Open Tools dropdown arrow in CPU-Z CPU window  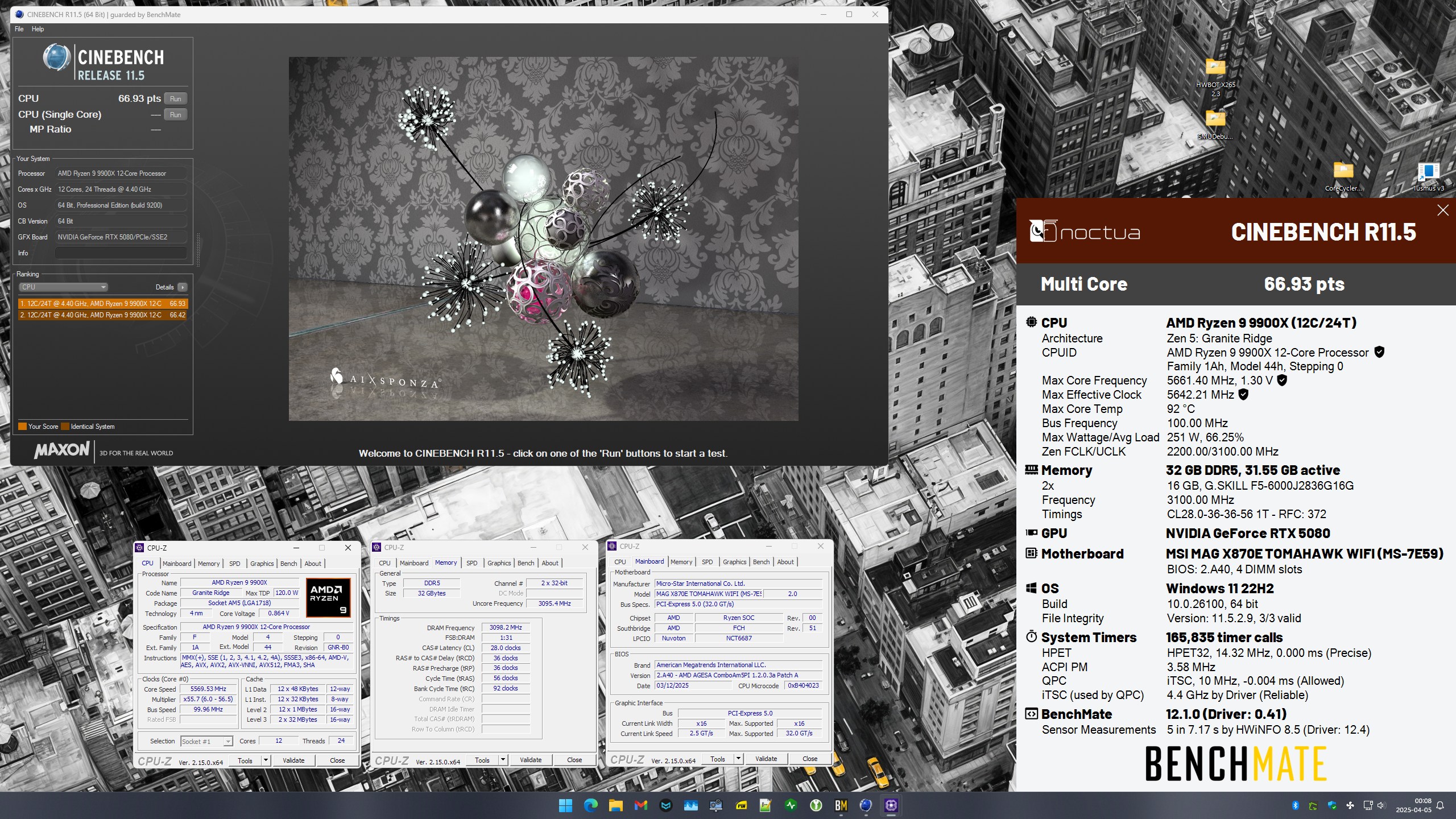coord(265,760)
